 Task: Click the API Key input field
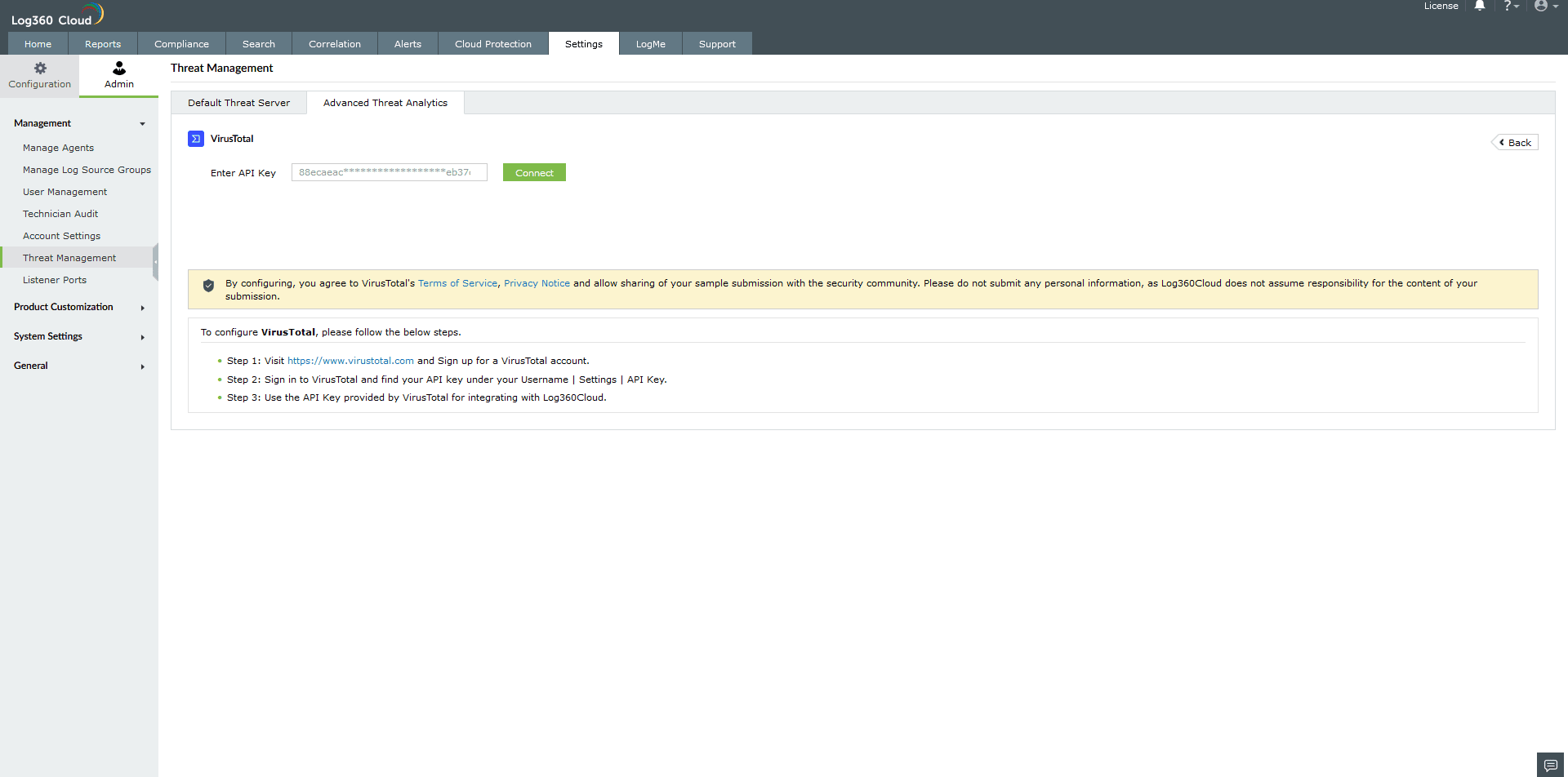coord(389,172)
